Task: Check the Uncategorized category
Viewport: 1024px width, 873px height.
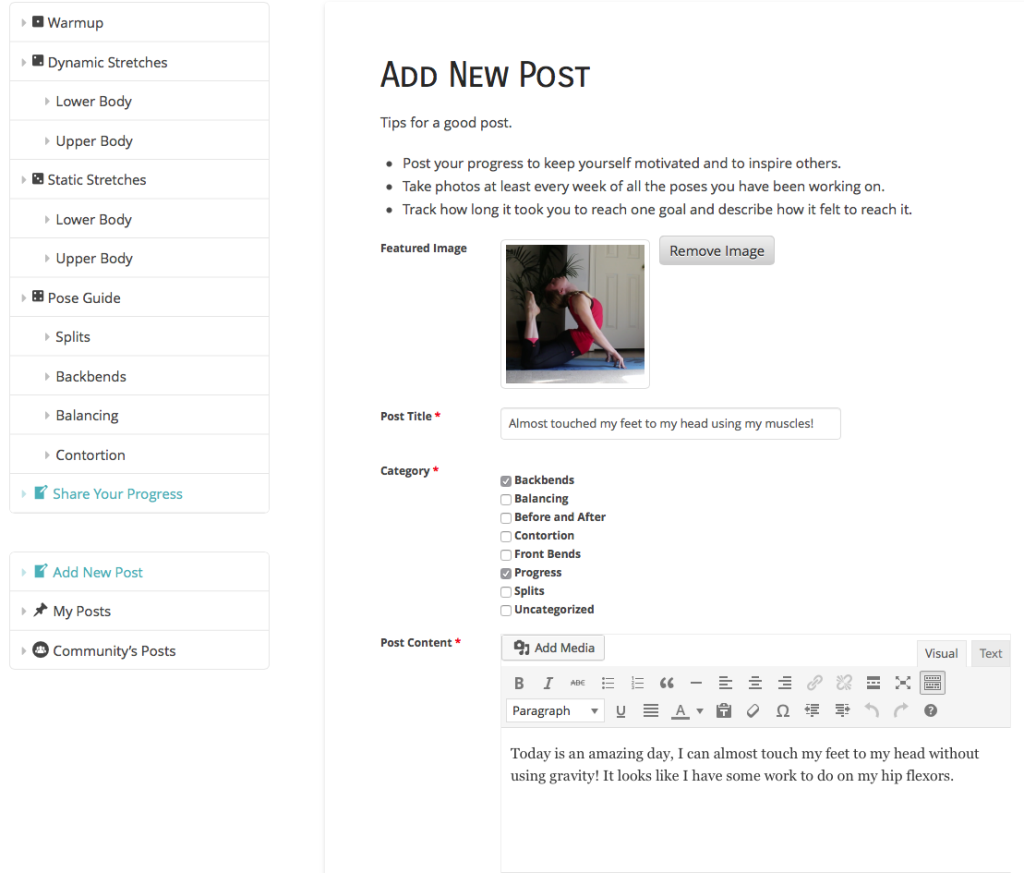Action: pos(505,611)
